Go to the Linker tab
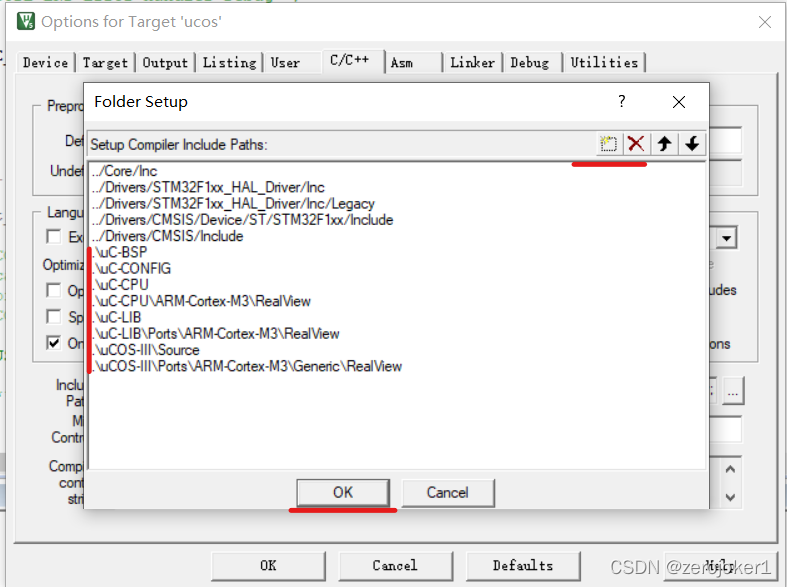787x587 pixels. (472, 63)
